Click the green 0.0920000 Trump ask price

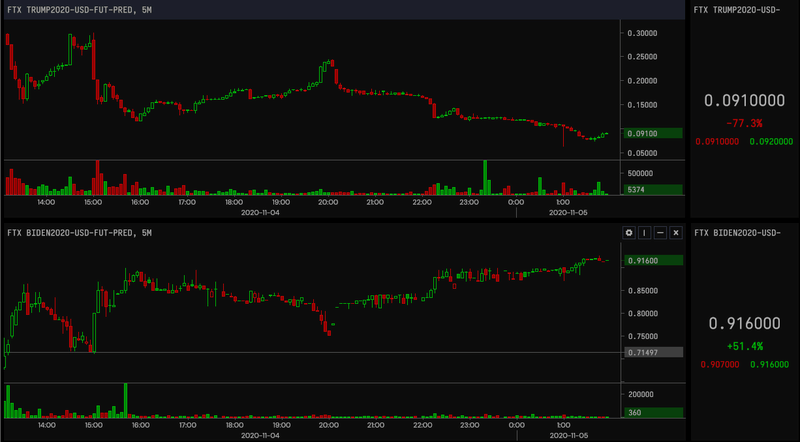771,141
